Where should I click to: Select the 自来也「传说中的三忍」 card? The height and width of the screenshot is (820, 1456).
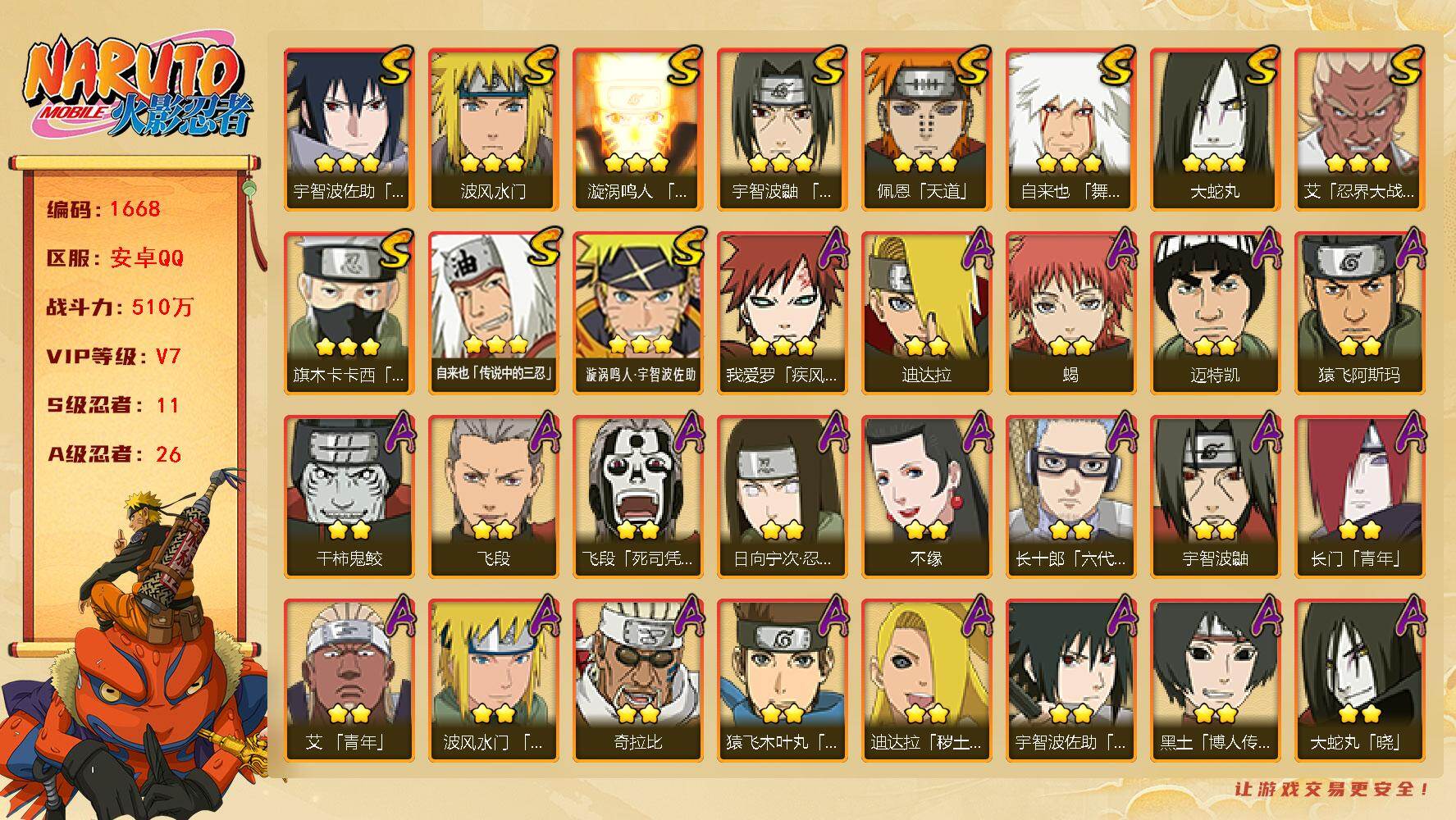click(x=494, y=313)
